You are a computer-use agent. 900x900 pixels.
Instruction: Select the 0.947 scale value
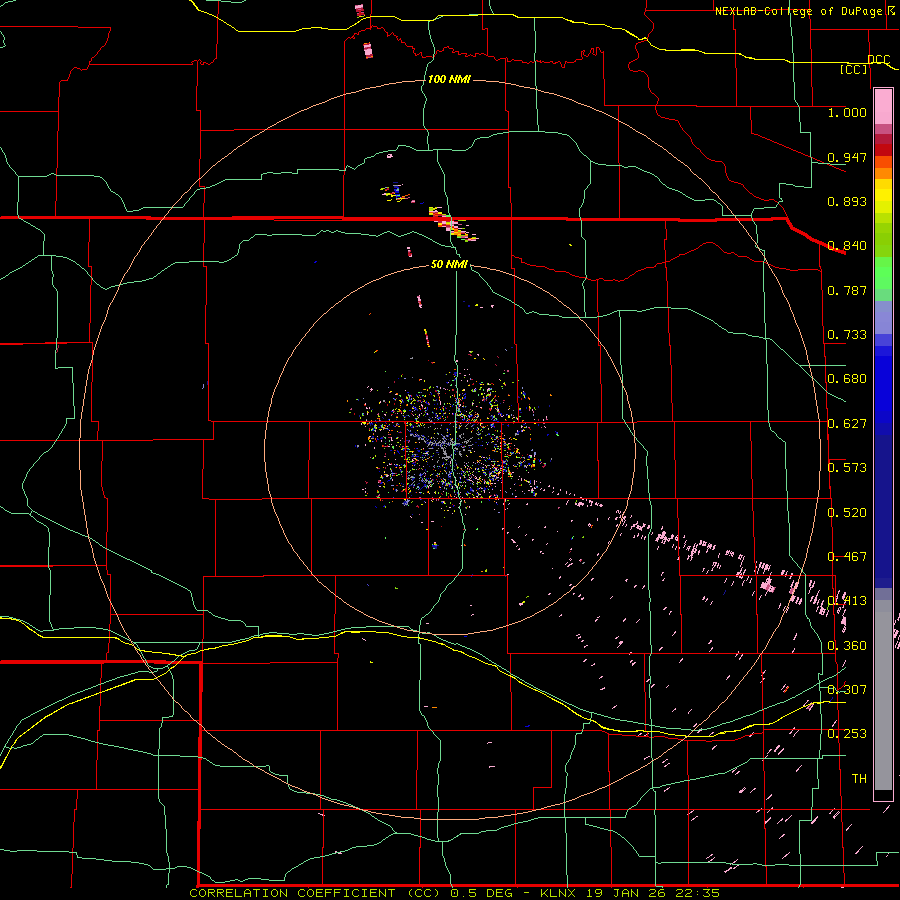pos(847,157)
